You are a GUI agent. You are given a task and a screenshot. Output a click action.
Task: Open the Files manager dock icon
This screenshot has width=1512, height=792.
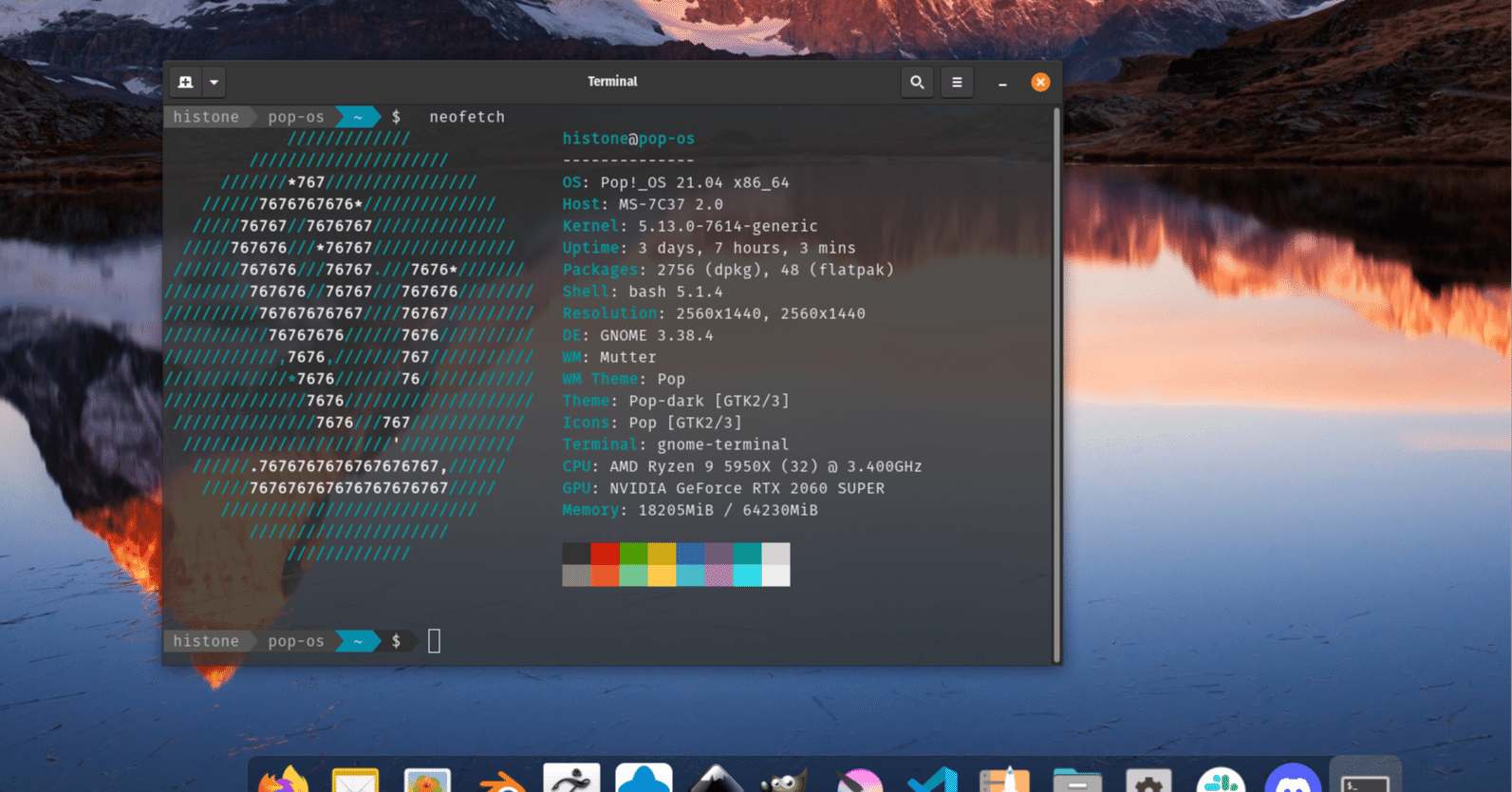[1077, 780]
